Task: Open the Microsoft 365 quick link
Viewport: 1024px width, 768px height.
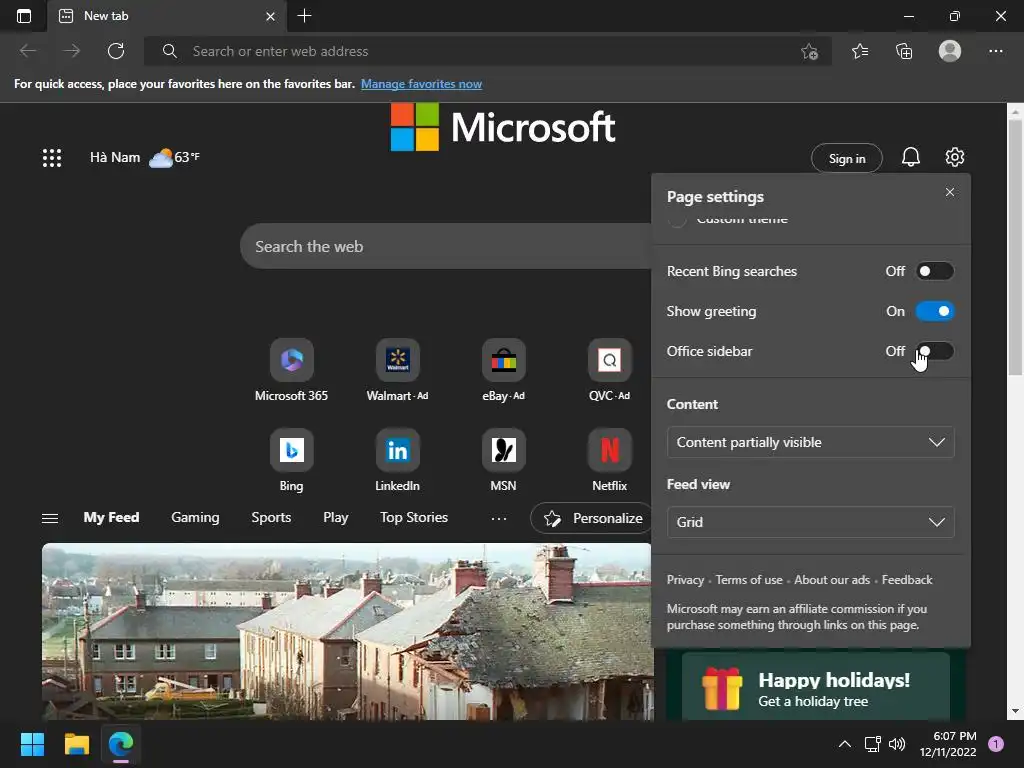Action: point(291,370)
